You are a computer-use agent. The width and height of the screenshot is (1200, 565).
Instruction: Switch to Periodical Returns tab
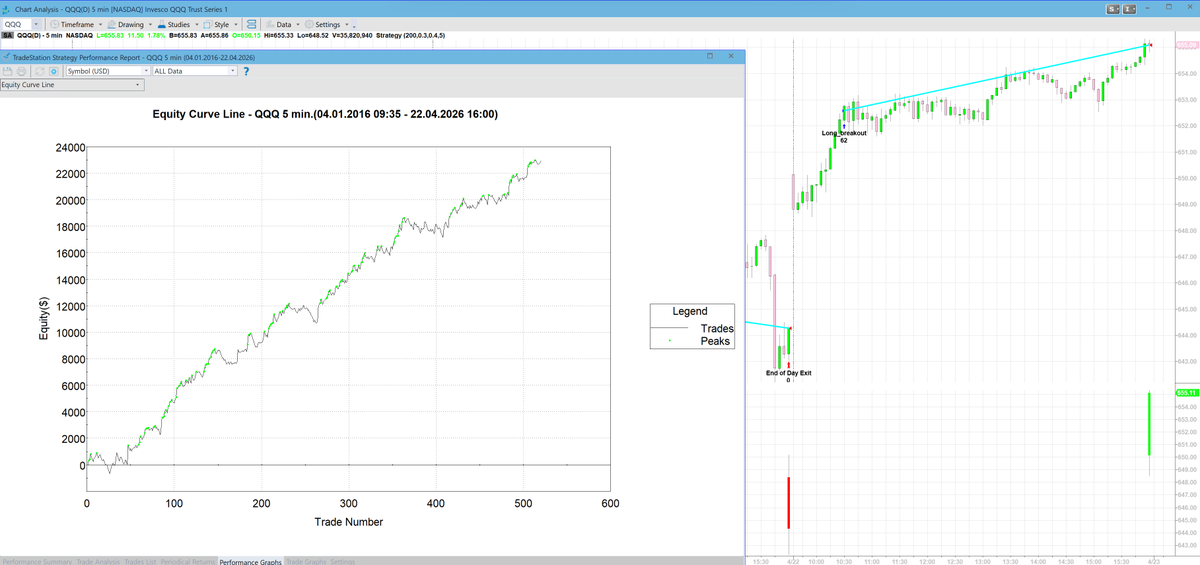point(188,561)
